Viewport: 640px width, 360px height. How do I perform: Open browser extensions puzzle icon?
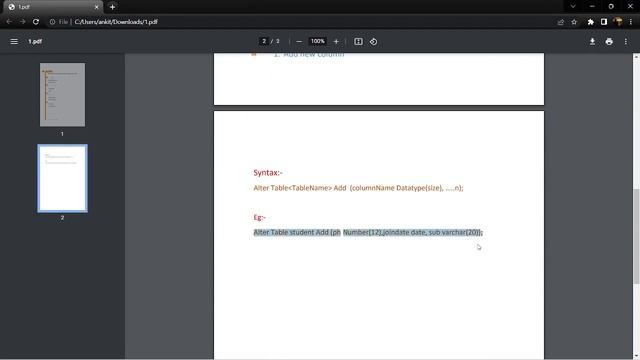pos(590,22)
